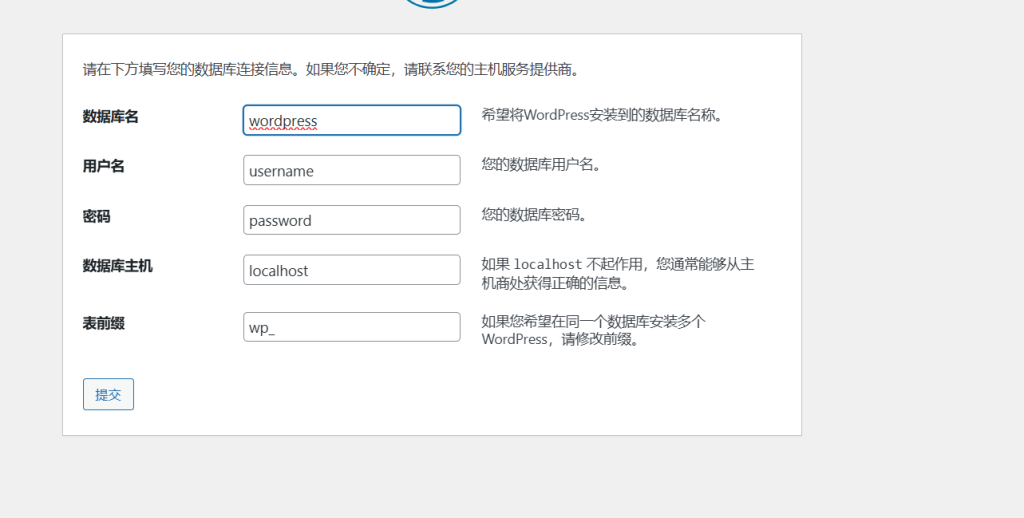Click the 您的数据库用户名 help text
The width and height of the screenshot is (1024, 518).
(541, 165)
